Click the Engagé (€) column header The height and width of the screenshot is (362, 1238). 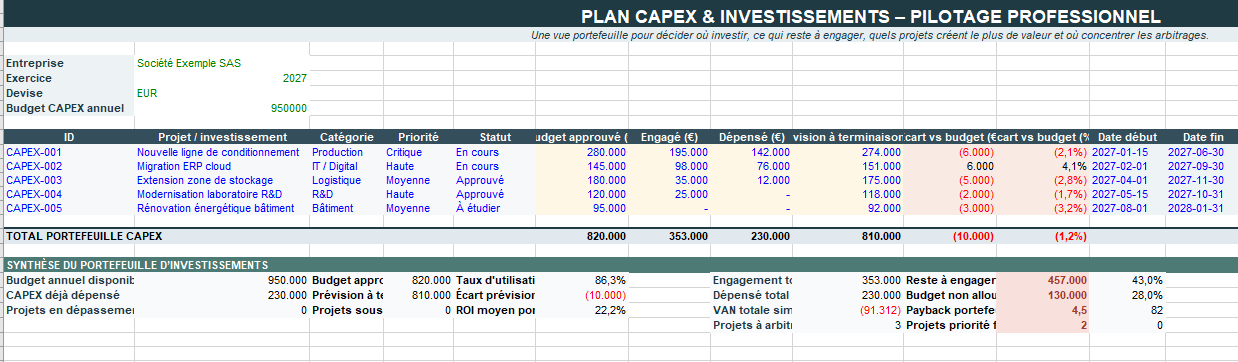coord(670,137)
